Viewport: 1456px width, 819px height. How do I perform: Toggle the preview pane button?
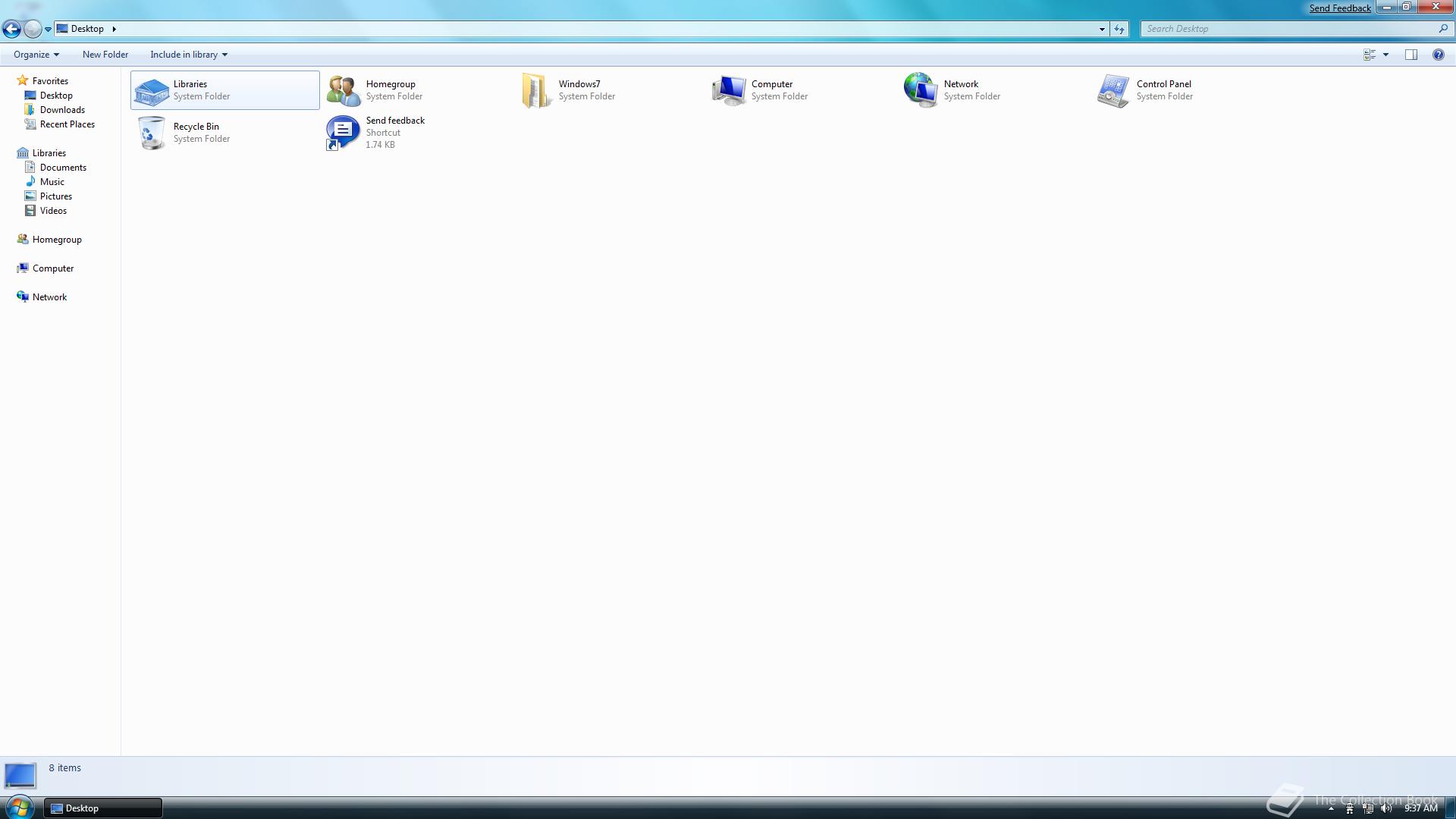tap(1411, 55)
